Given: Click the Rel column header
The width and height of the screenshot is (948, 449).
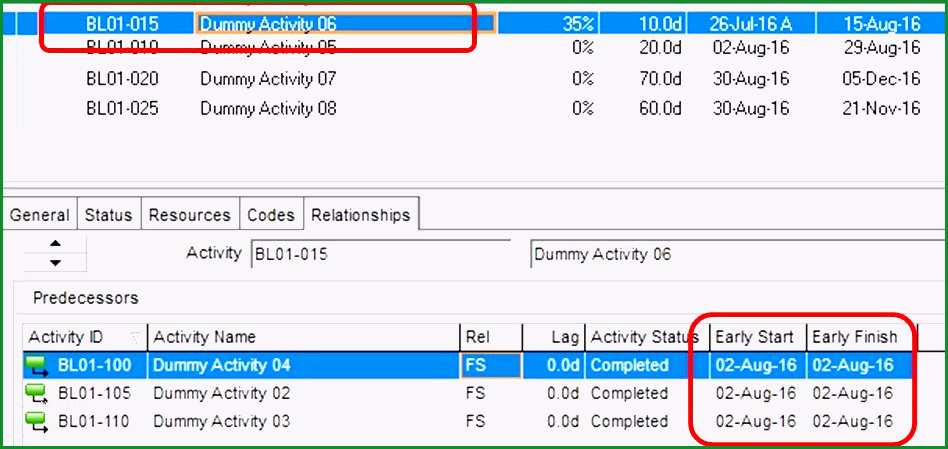Looking at the screenshot, I should (x=491, y=337).
